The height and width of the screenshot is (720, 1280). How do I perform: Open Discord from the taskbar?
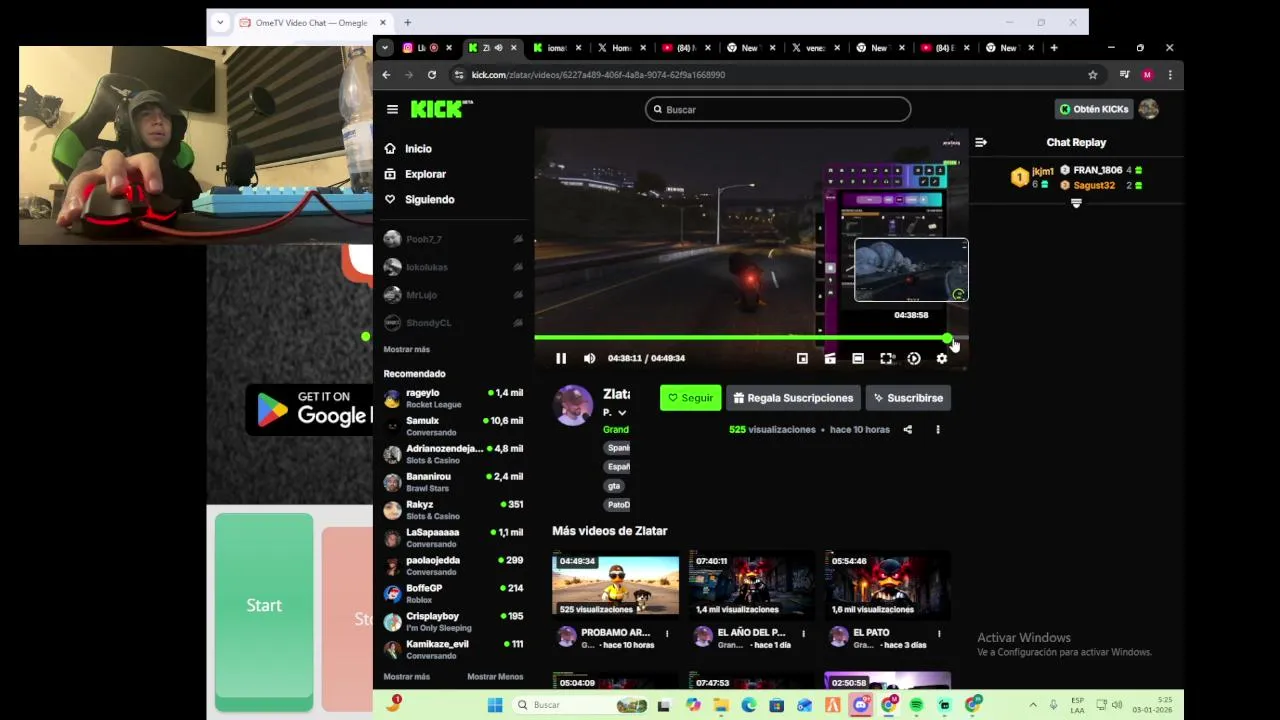pos(860,705)
